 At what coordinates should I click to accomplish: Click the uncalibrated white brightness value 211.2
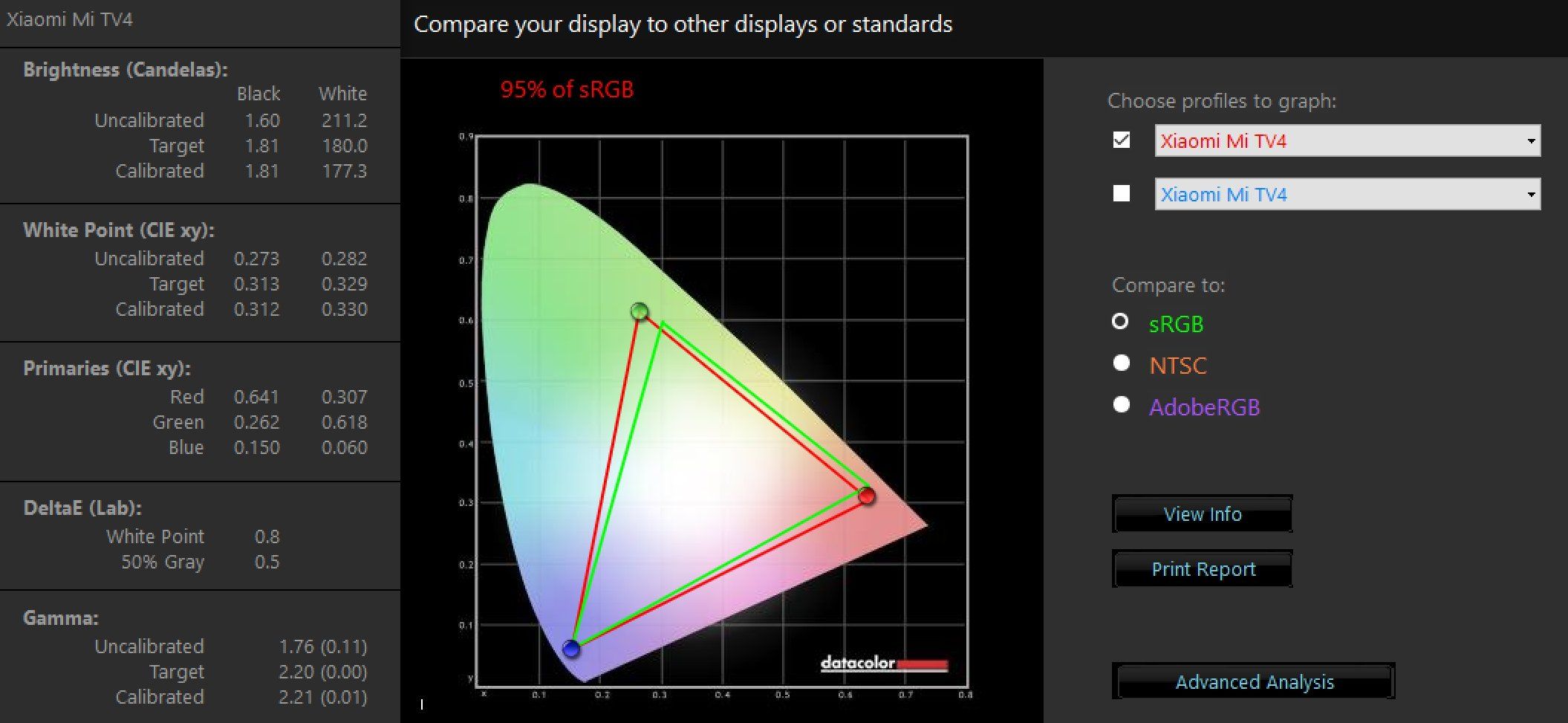pos(344,120)
